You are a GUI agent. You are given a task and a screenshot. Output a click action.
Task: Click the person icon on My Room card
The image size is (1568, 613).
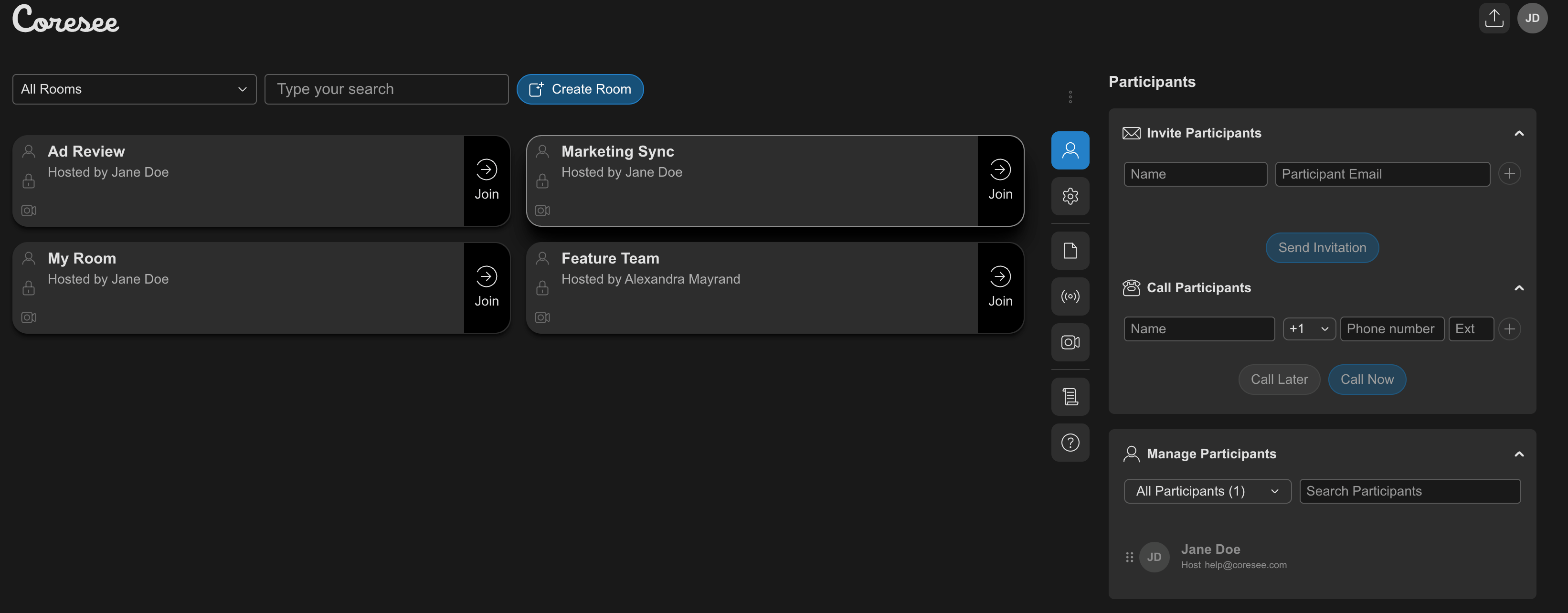point(29,258)
